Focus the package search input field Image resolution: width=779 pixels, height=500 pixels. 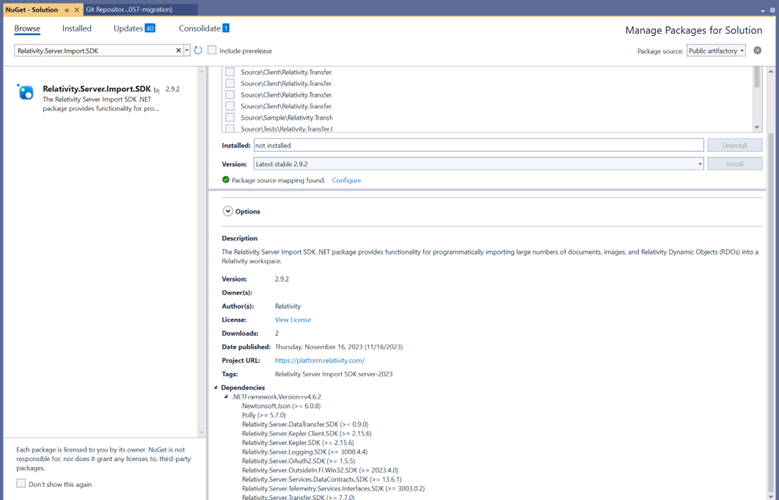point(94,50)
